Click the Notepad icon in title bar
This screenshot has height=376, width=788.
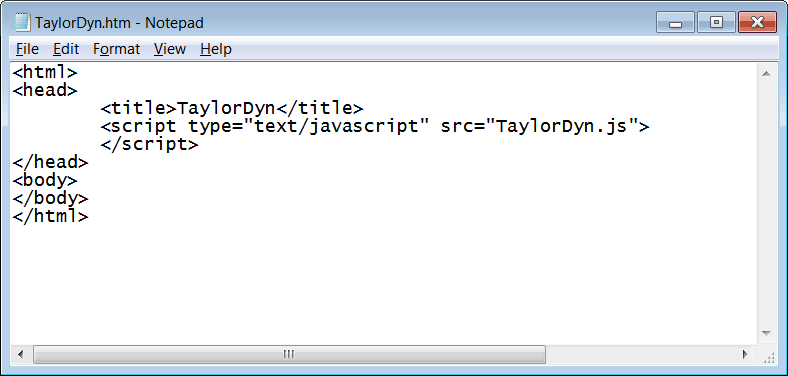(22, 23)
